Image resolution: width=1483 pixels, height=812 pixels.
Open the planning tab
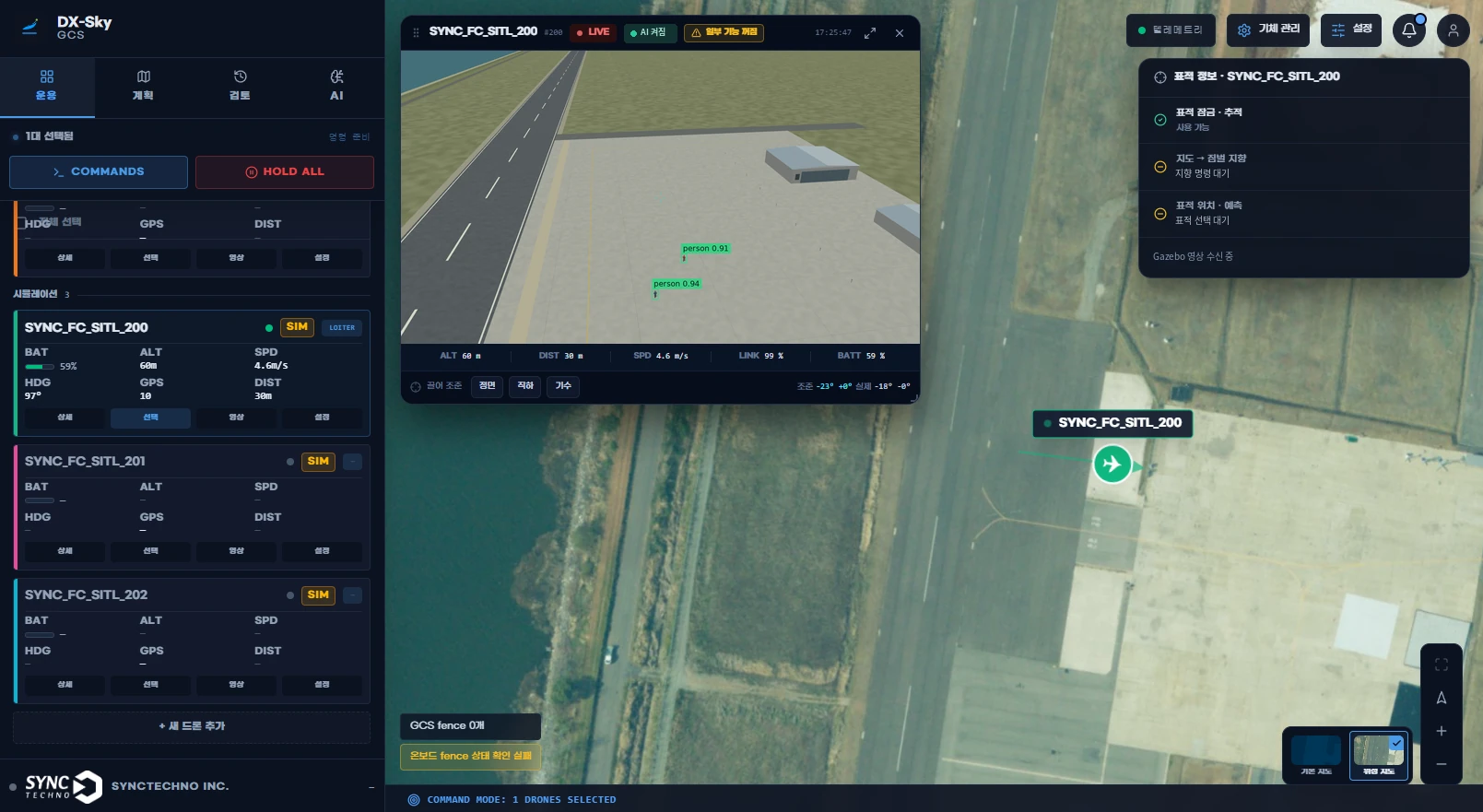pos(143,86)
